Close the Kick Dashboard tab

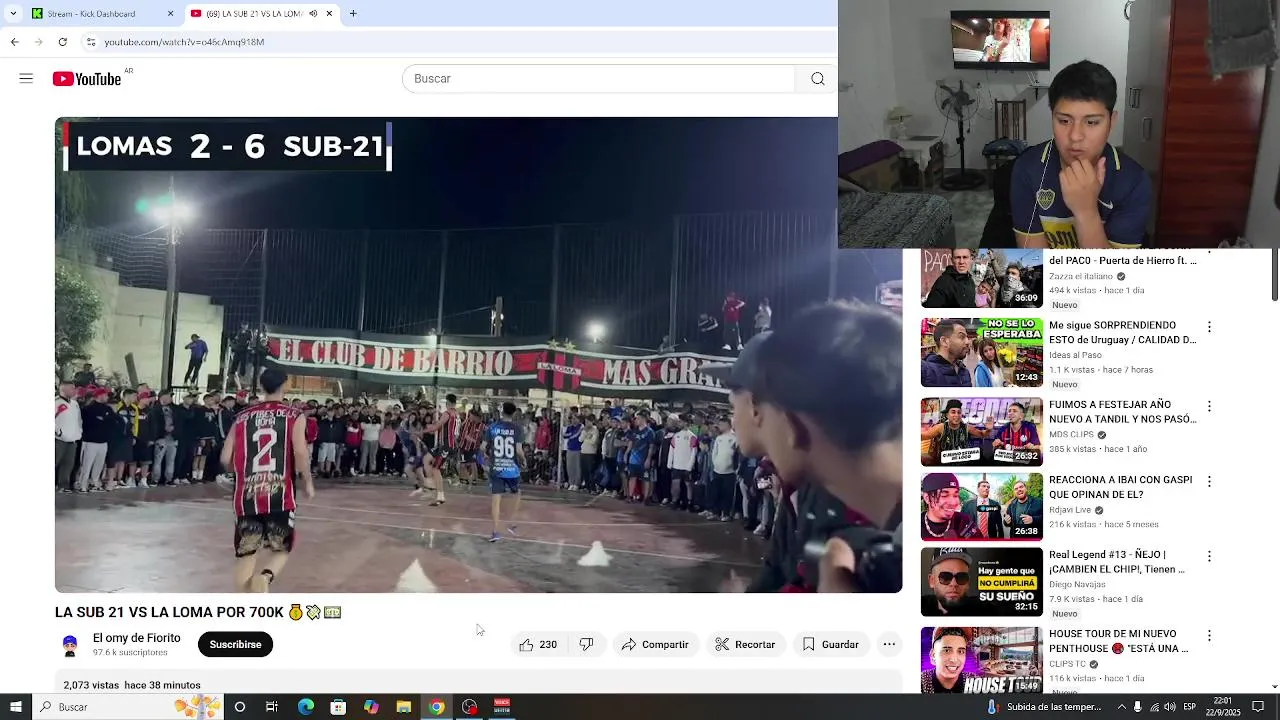(170, 14)
